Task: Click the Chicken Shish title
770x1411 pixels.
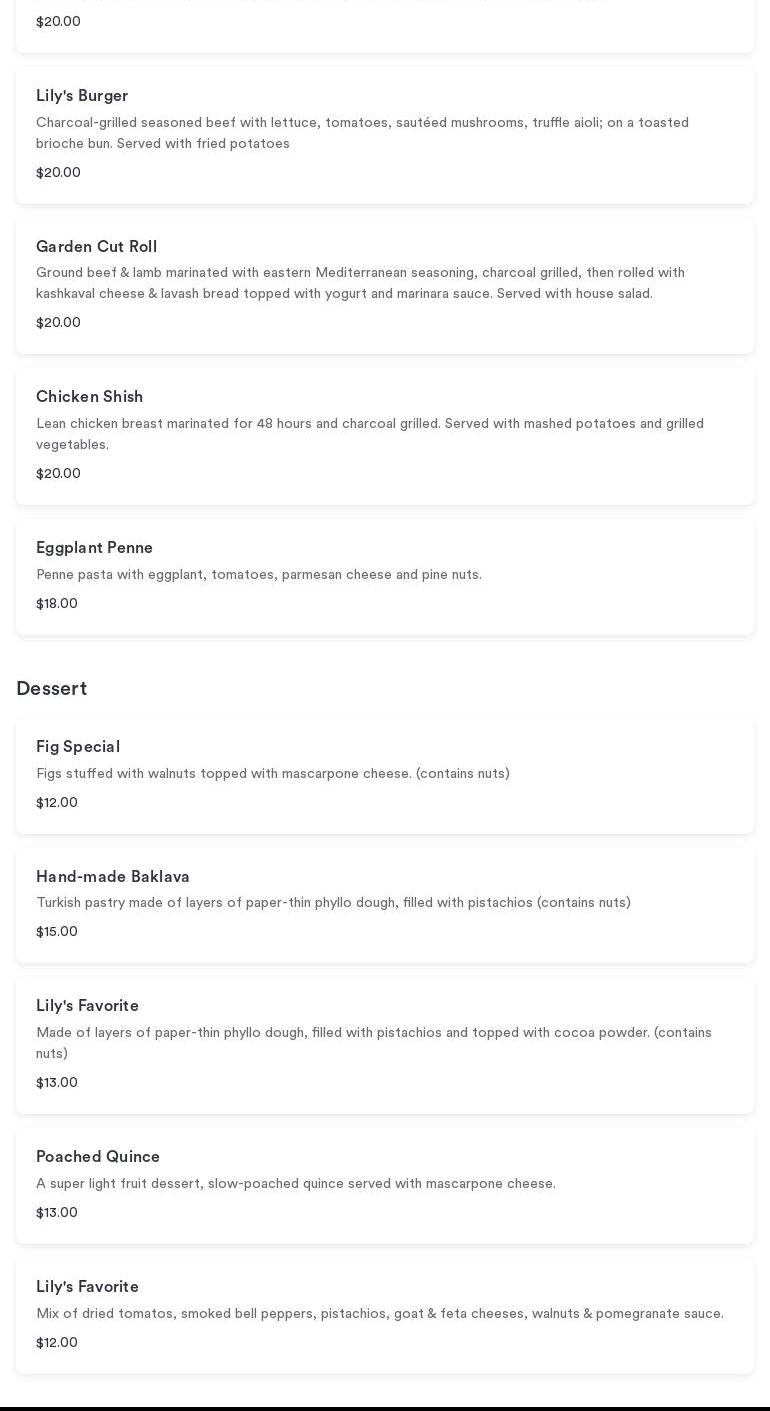Action: tap(89, 397)
